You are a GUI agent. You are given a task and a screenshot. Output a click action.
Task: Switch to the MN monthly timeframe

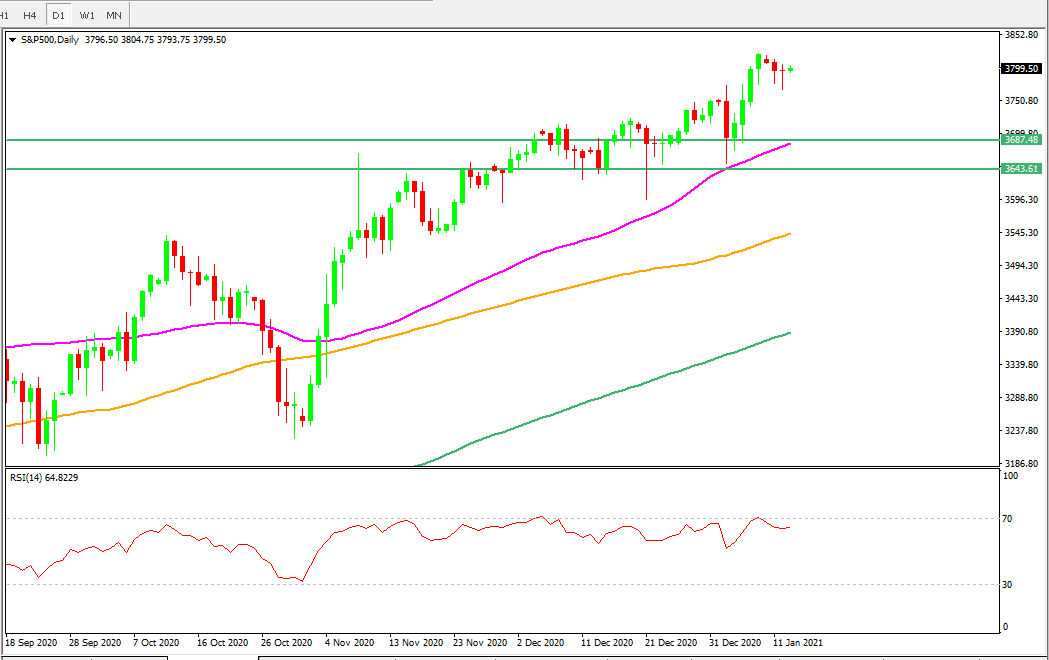(113, 15)
